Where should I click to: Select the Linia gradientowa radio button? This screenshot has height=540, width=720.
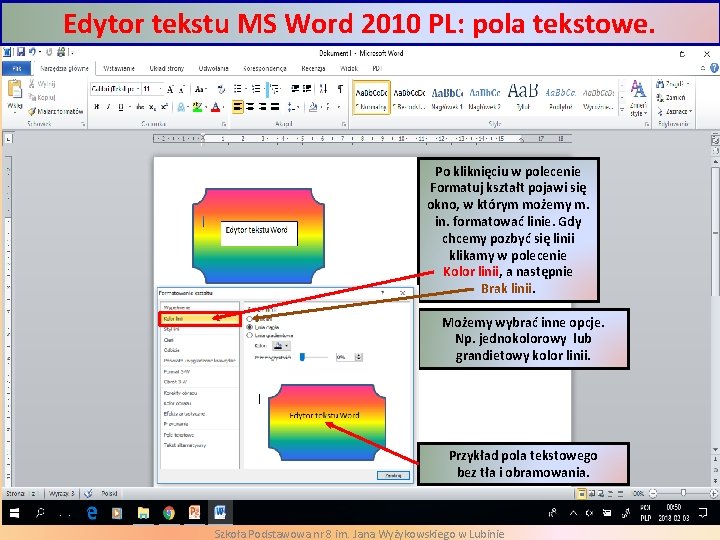point(250,336)
